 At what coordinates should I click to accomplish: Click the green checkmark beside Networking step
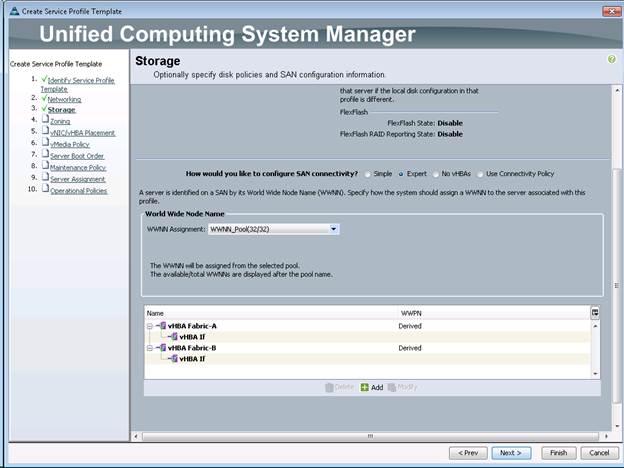pos(44,98)
